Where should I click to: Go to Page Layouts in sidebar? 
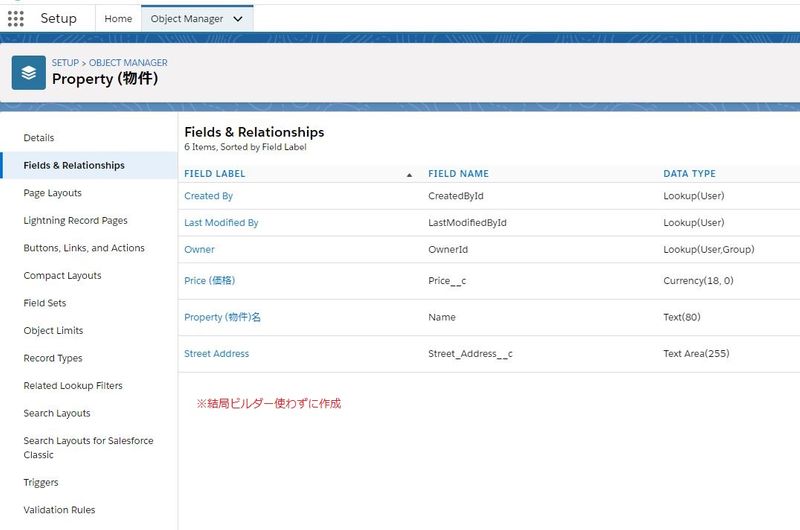[x=53, y=193]
